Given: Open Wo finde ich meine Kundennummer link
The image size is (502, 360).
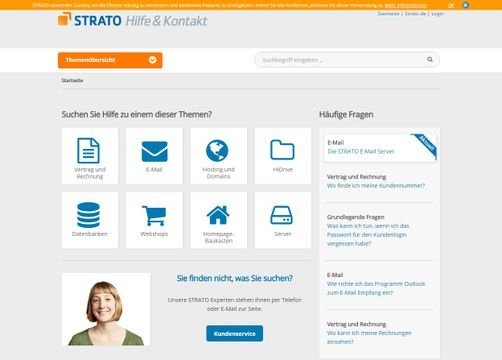Looking at the screenshot, I should [376, 186].
